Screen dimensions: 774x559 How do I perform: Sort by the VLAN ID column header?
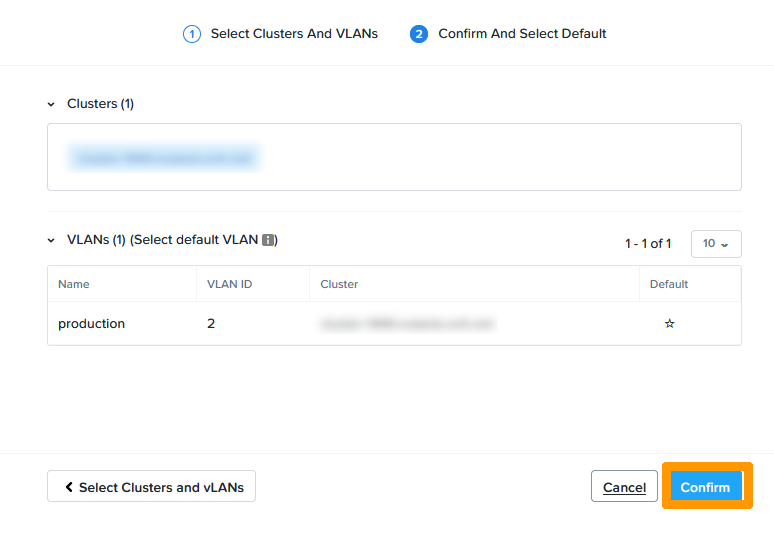point(229,284)
